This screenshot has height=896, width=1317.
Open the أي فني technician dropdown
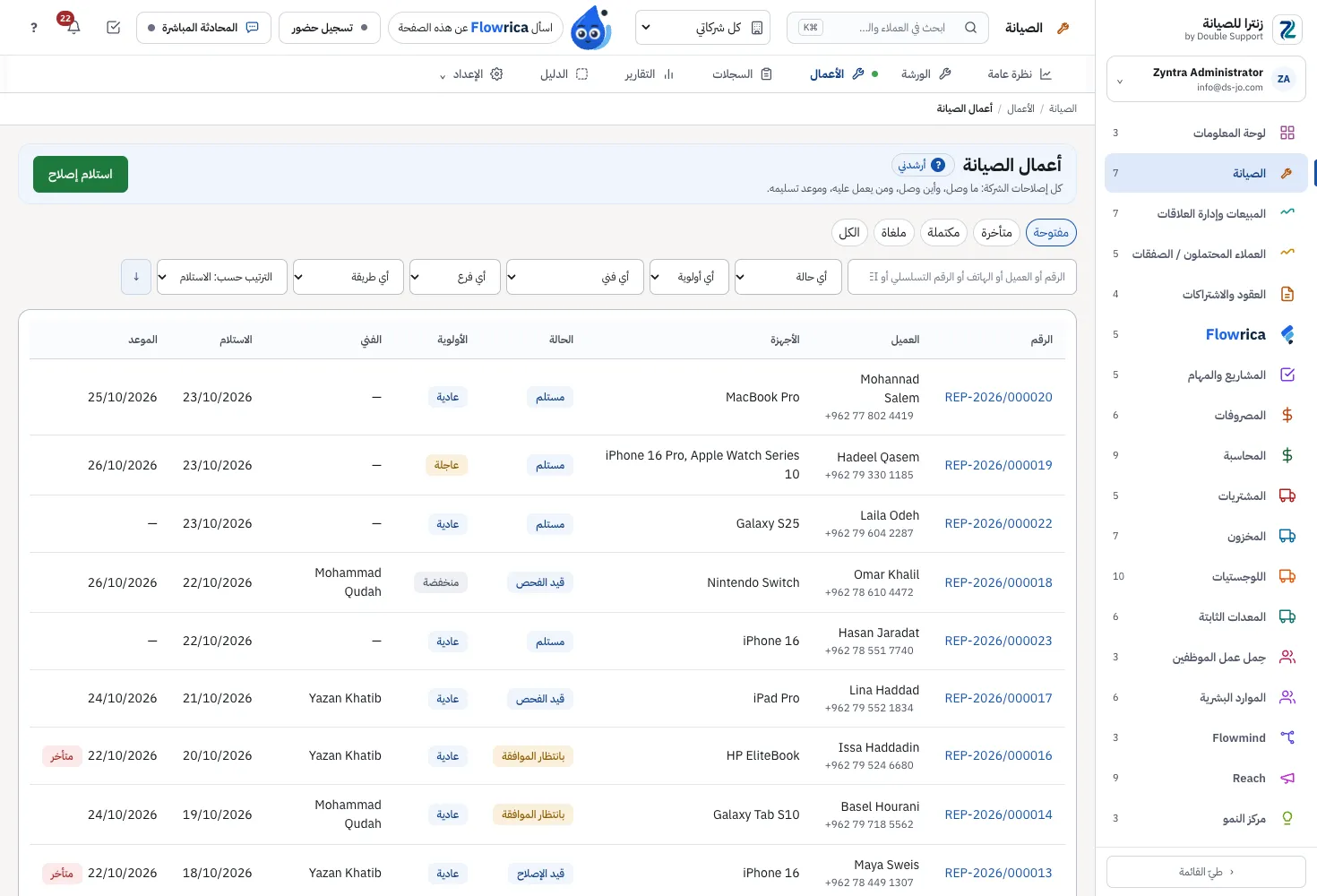(575, 277)
